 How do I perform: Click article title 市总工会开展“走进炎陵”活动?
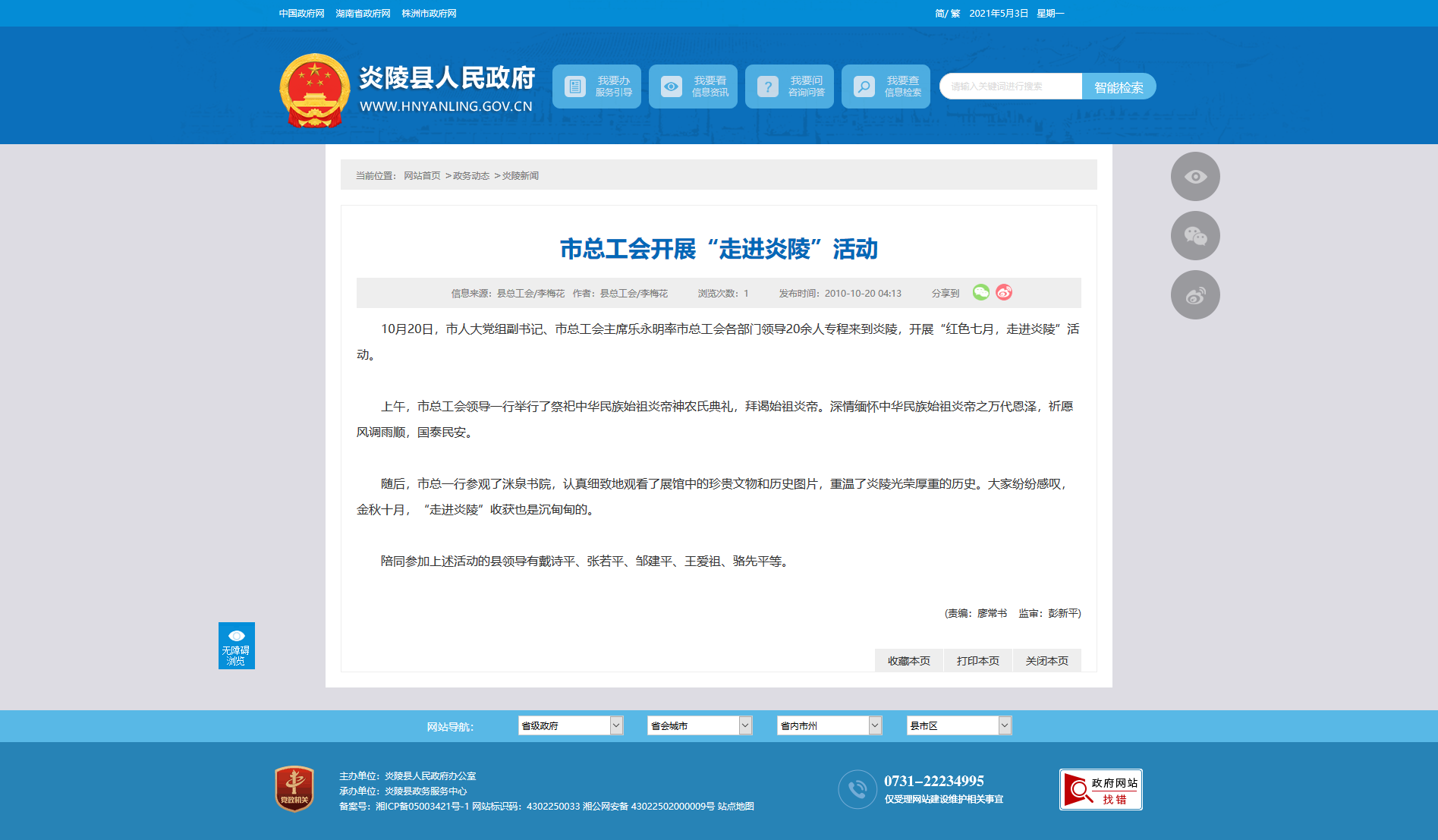point(719,249)
